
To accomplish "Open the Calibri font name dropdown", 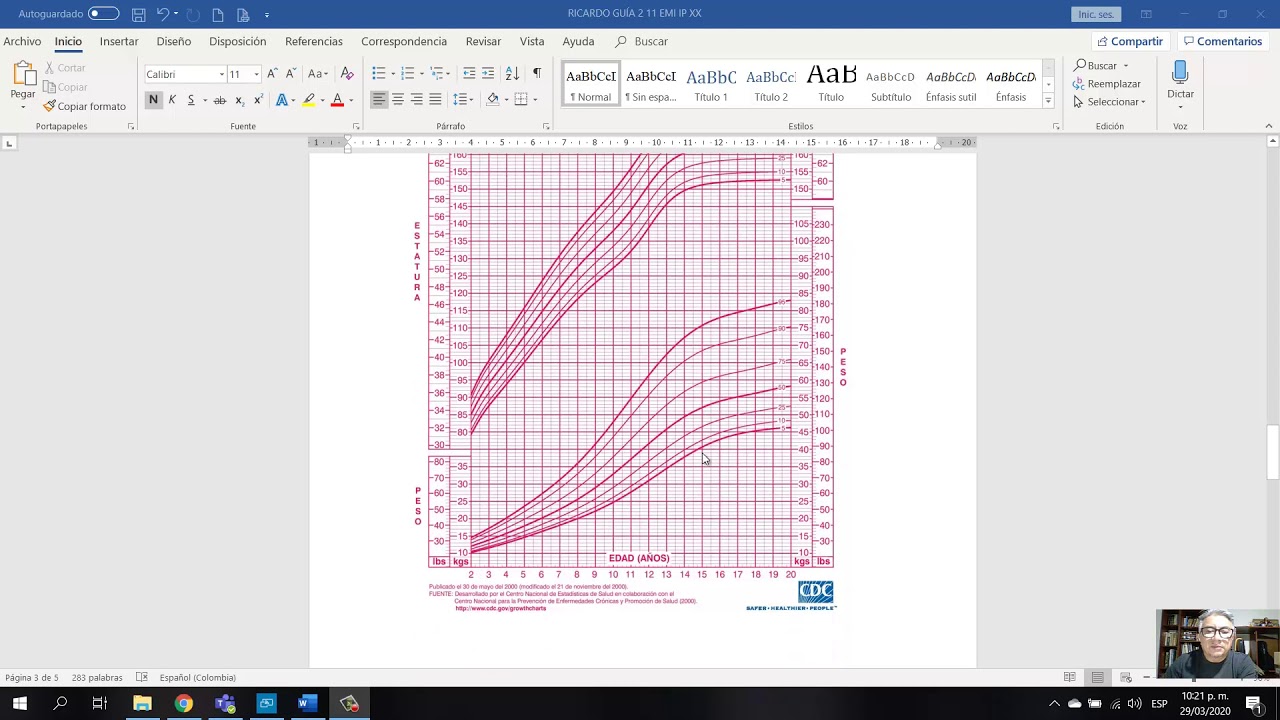I will click(x=222, y=74).
